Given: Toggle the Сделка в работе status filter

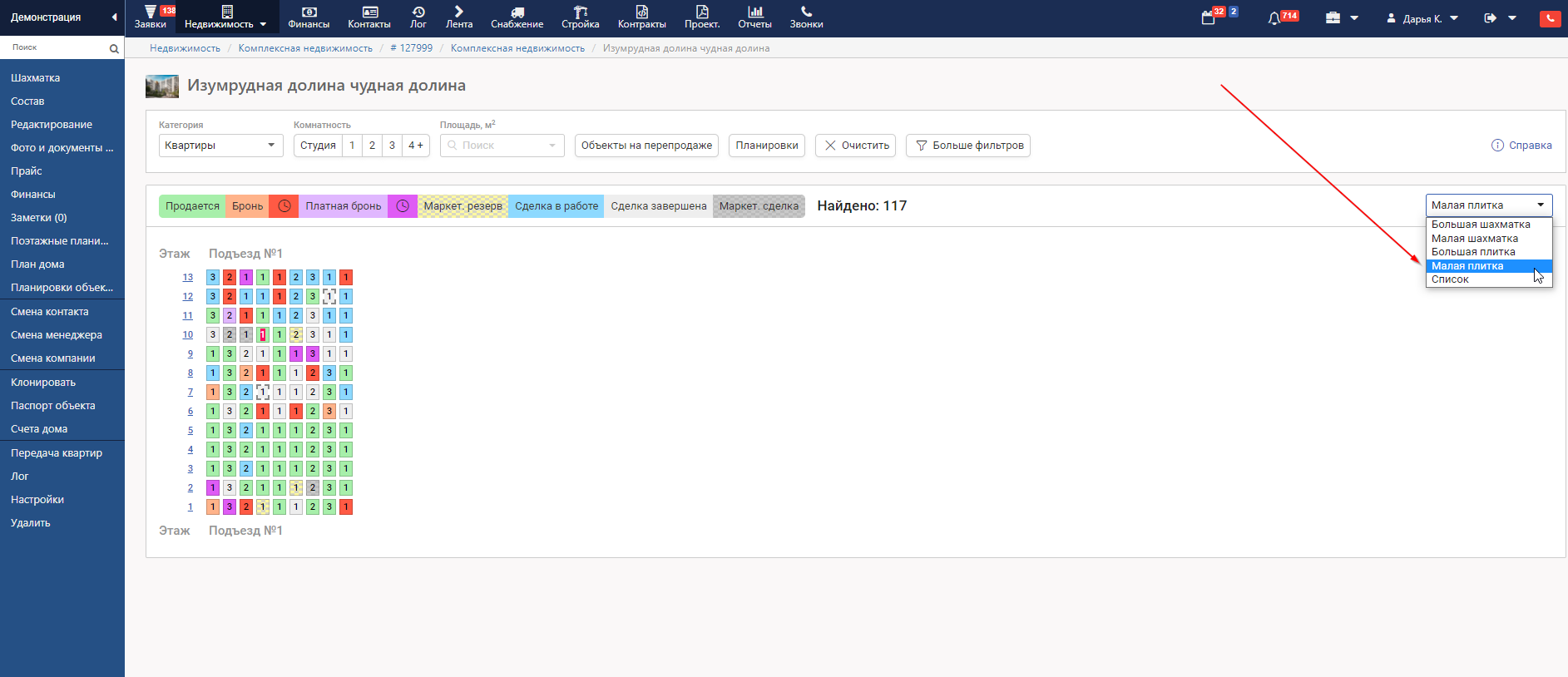Looking at the screenshot, I should coord(556,206).
